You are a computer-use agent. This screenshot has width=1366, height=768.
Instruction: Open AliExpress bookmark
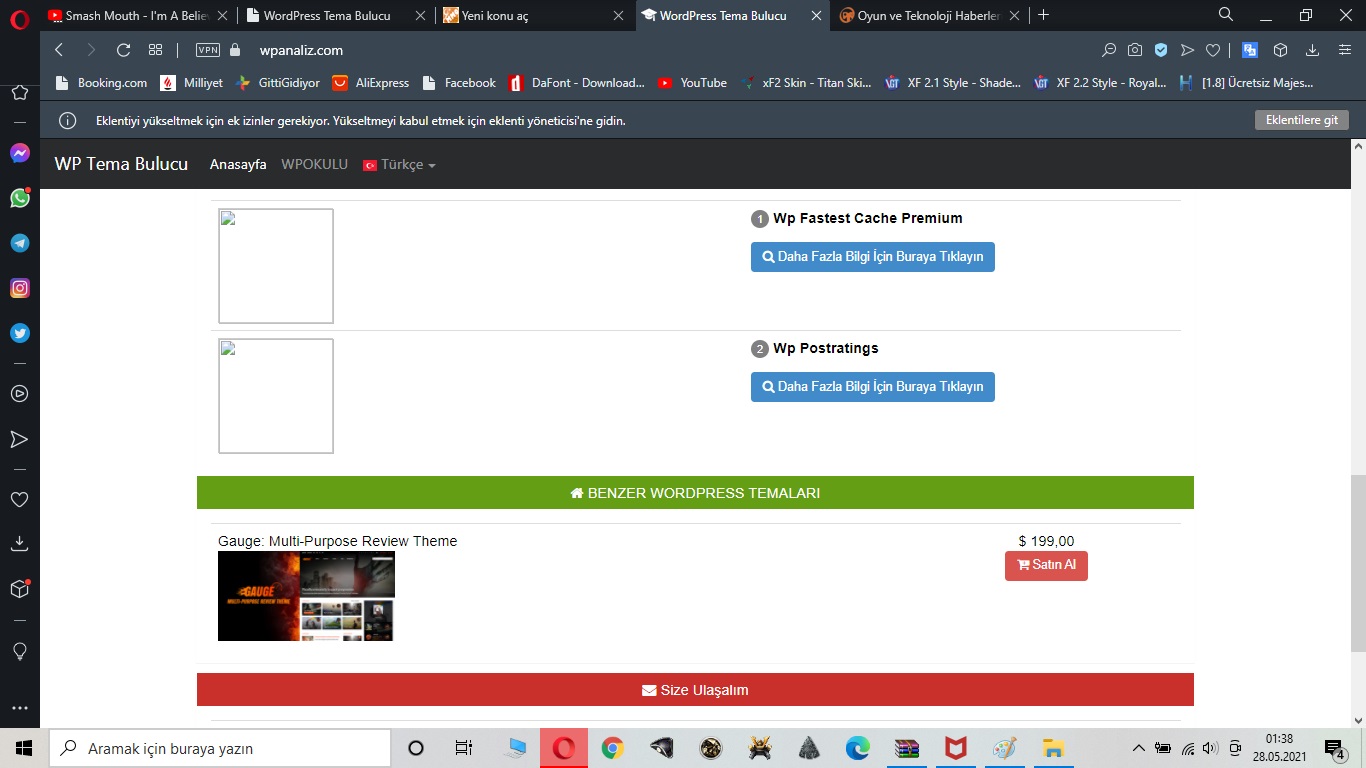pyautogui.click(x=371, y=83)
